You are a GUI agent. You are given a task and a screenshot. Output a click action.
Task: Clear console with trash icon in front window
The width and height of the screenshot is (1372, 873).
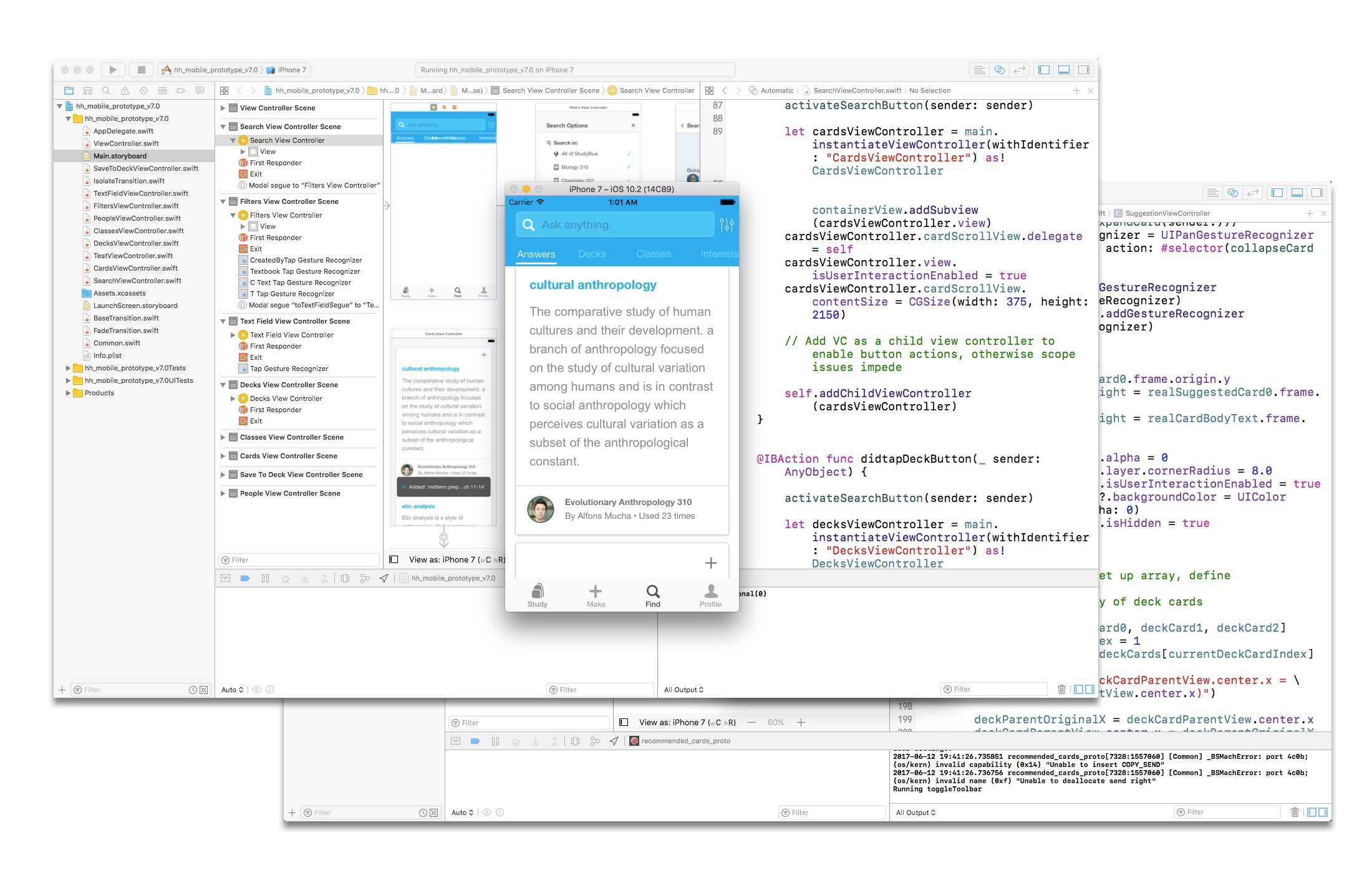point(1061,689)
